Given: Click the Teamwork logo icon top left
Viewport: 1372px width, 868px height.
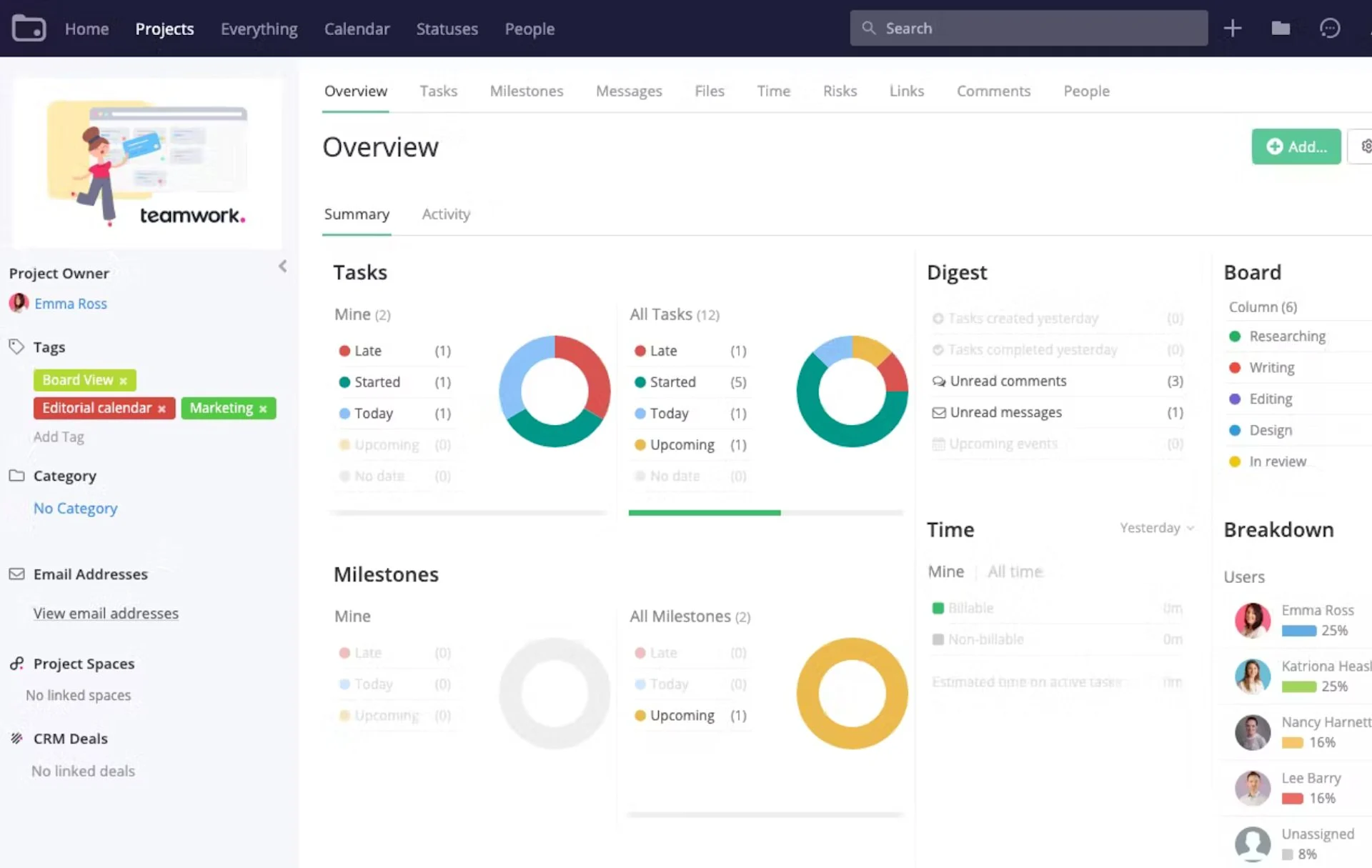Looking at the screenshot, I should coord(29,27).
